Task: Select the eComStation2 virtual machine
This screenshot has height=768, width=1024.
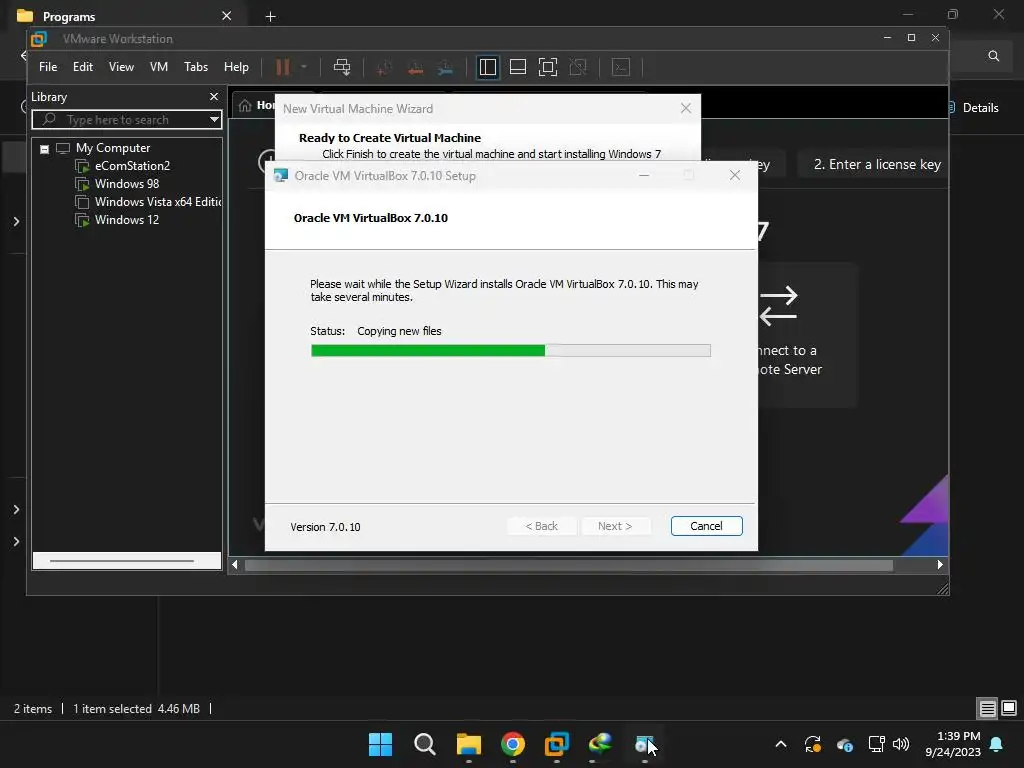Action: point(133,166)
